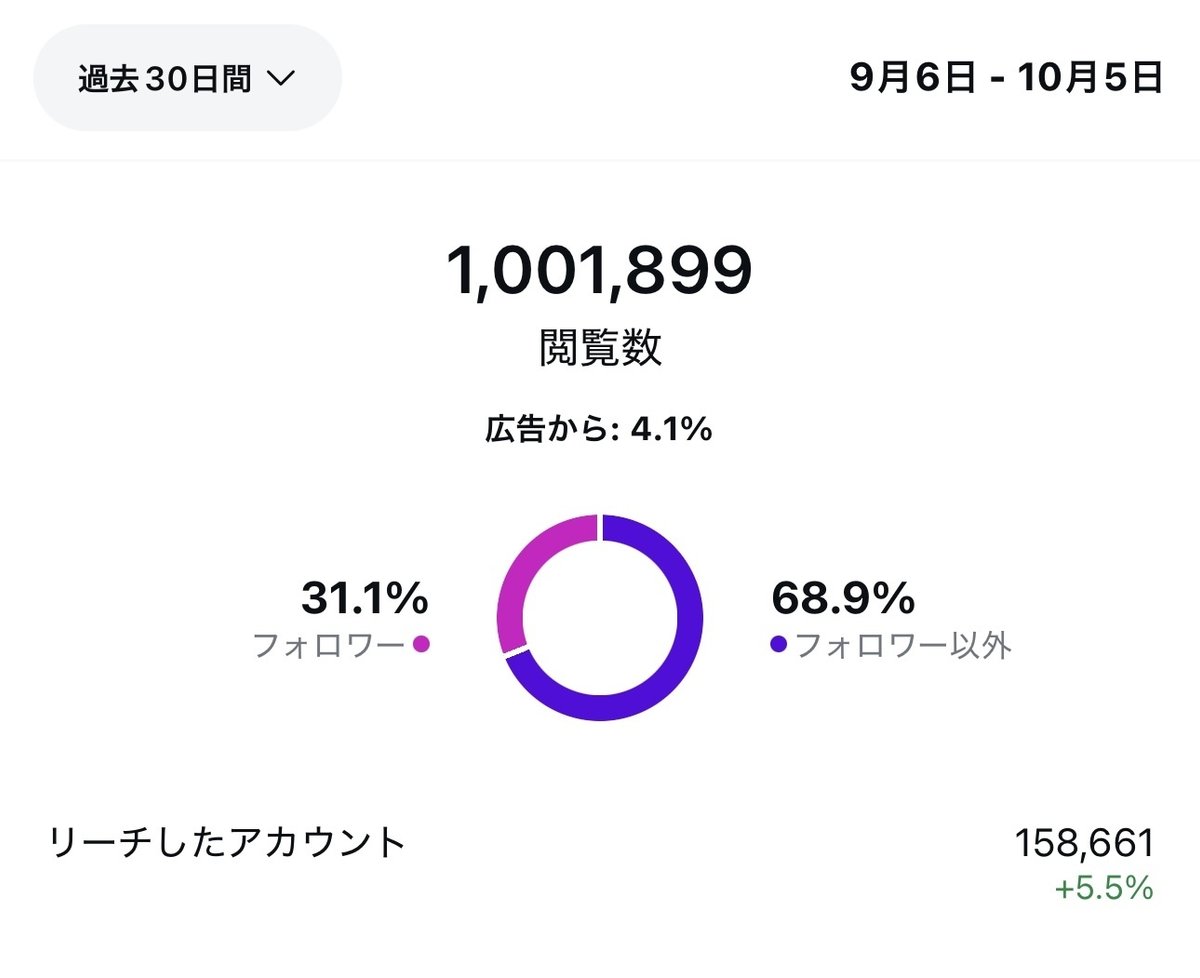
Task: Select the 68.9% non-follower percentage
Action: pyautogui.click(x=843, y=599)
